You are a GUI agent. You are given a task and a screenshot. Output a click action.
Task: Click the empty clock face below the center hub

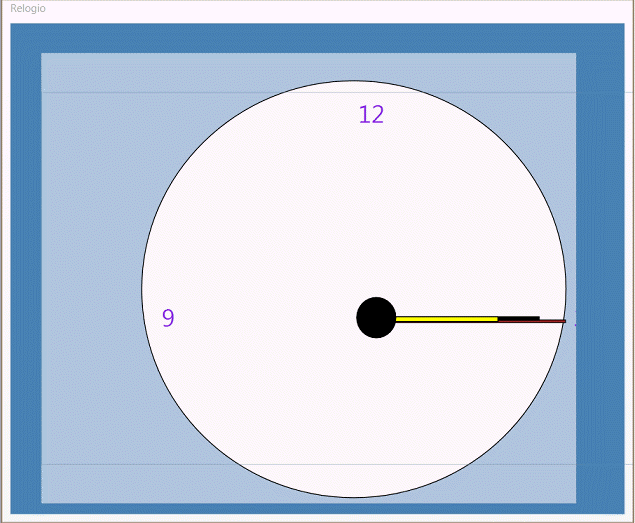tap(376, 410)
